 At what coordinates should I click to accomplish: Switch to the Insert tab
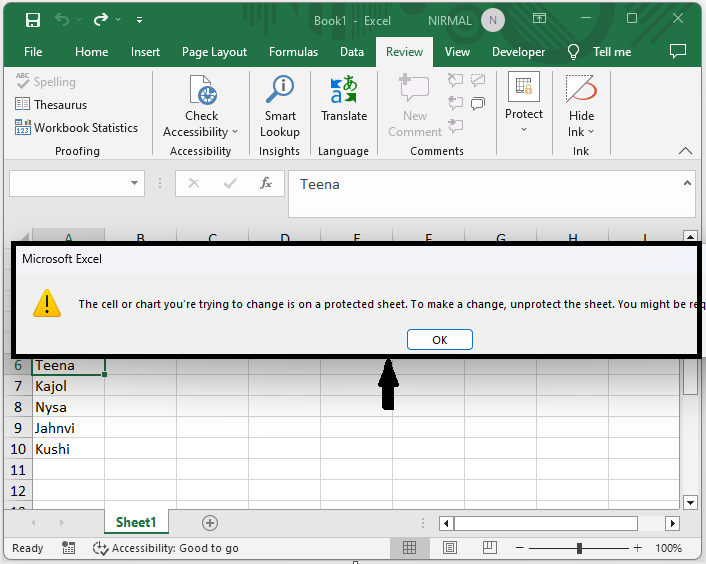[145, 52]
